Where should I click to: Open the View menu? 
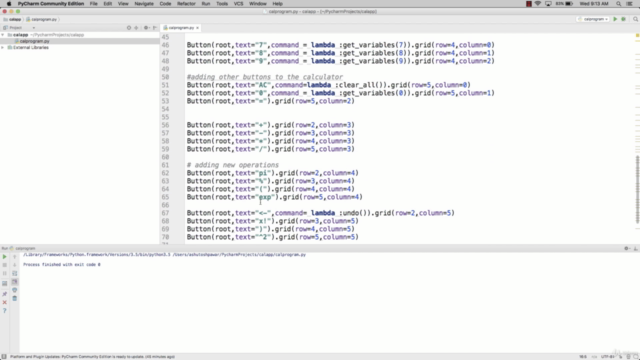[123, 4]
